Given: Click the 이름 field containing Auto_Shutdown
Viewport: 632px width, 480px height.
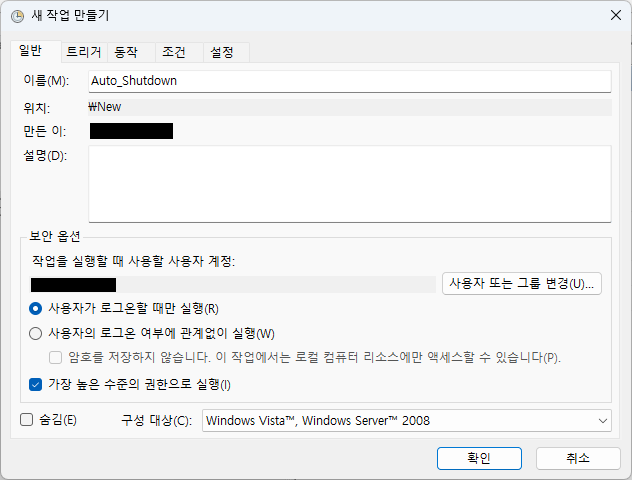Looking at the screenshot, I should click(x=350, y=81).
